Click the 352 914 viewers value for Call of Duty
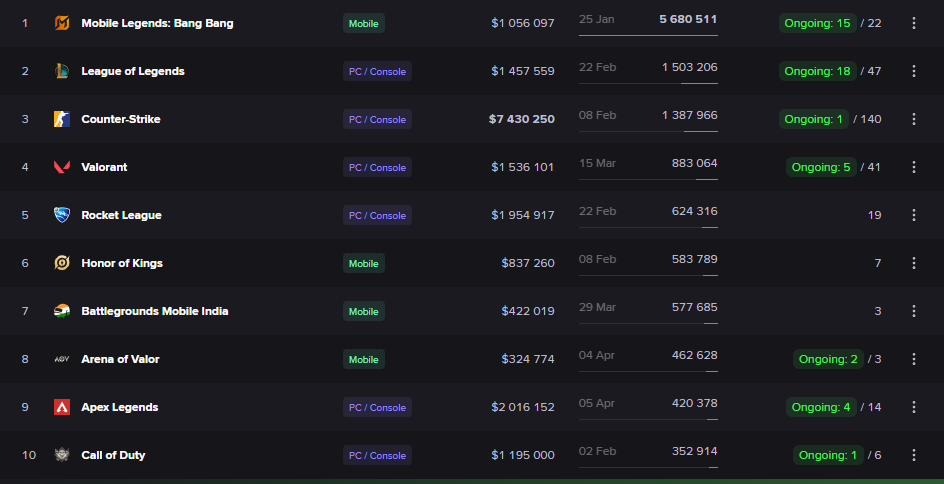 point(695,451)
